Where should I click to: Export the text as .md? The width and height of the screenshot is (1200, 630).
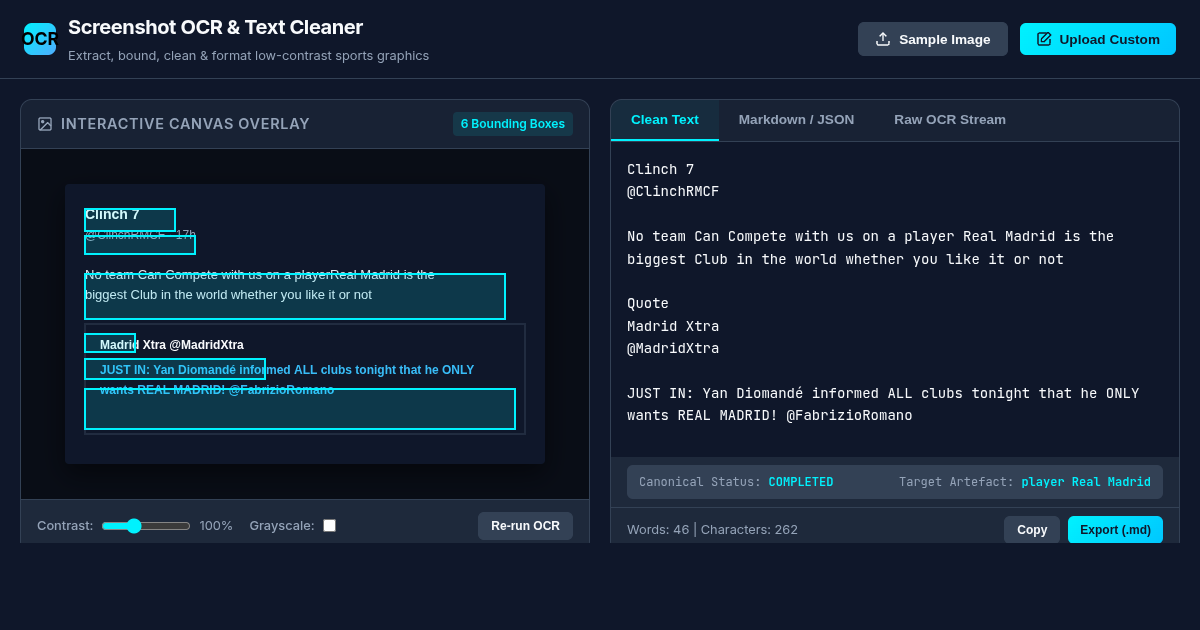coord(1115,530)
